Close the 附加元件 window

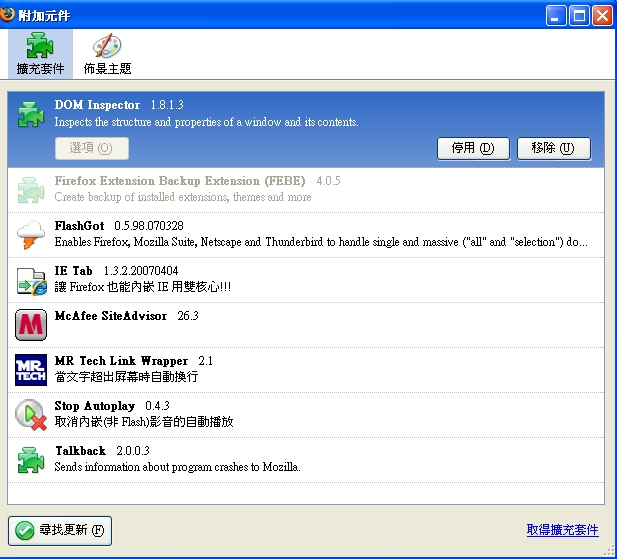click(x=602, y=16)
